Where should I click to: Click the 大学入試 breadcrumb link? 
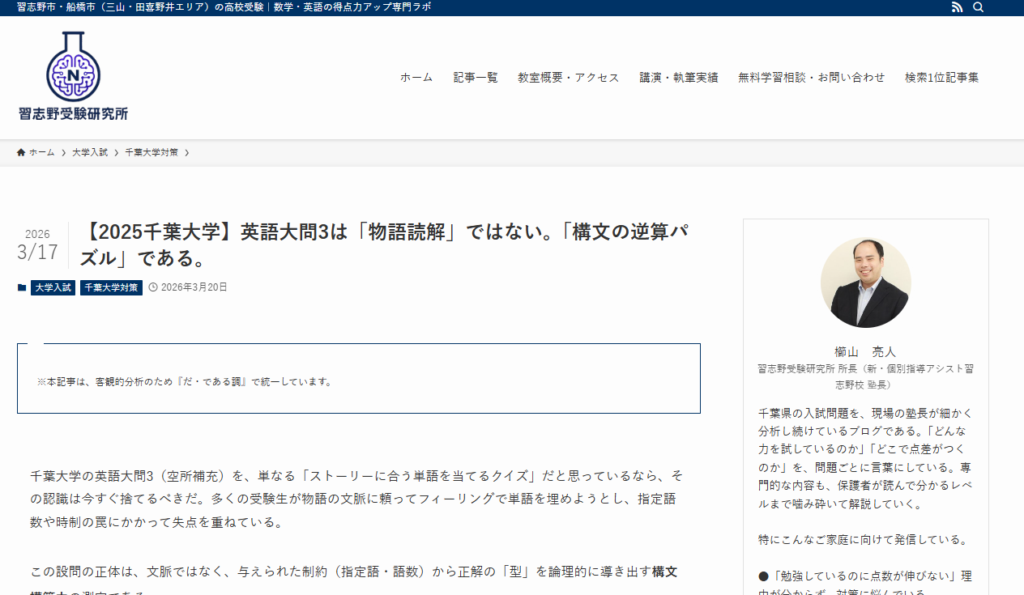click(89, 152)
